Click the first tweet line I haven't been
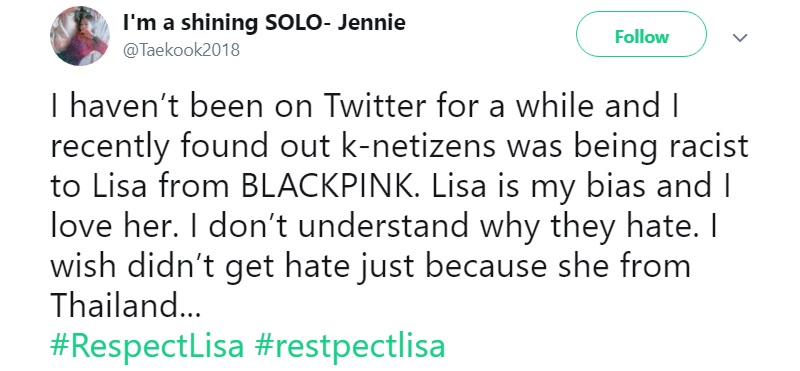The height and width of the screenshot is (371, 800). point(365,107)
